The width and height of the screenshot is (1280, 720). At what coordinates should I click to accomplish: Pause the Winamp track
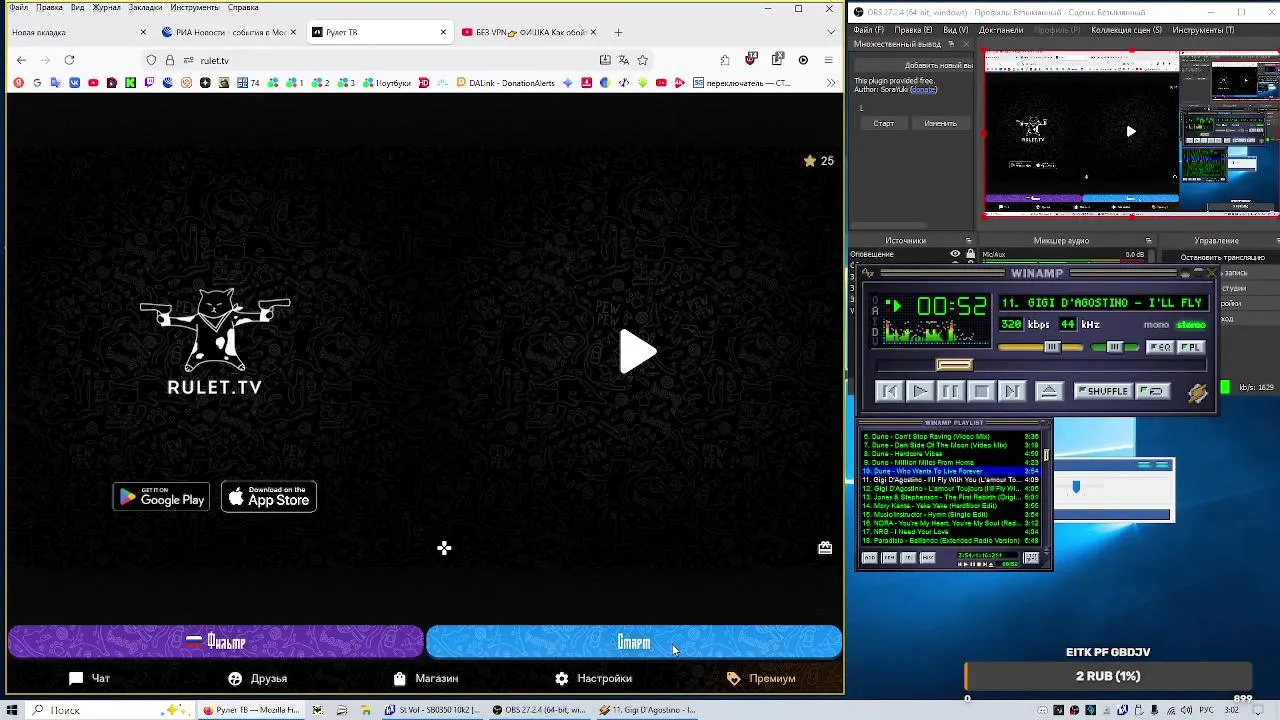[950, 391]
